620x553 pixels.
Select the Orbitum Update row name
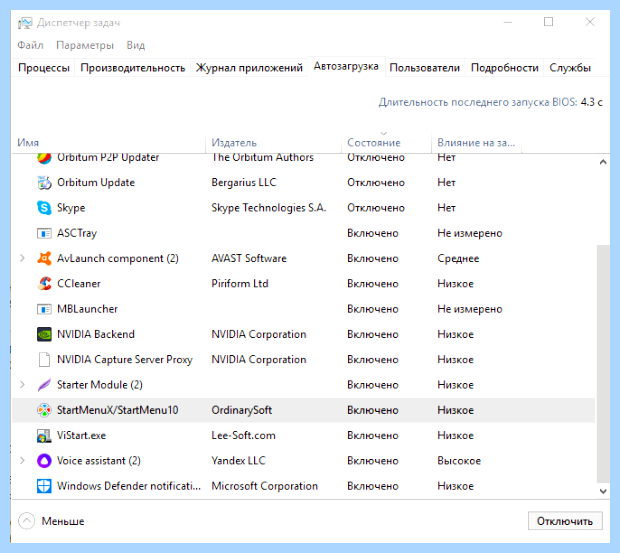point(96,183)
